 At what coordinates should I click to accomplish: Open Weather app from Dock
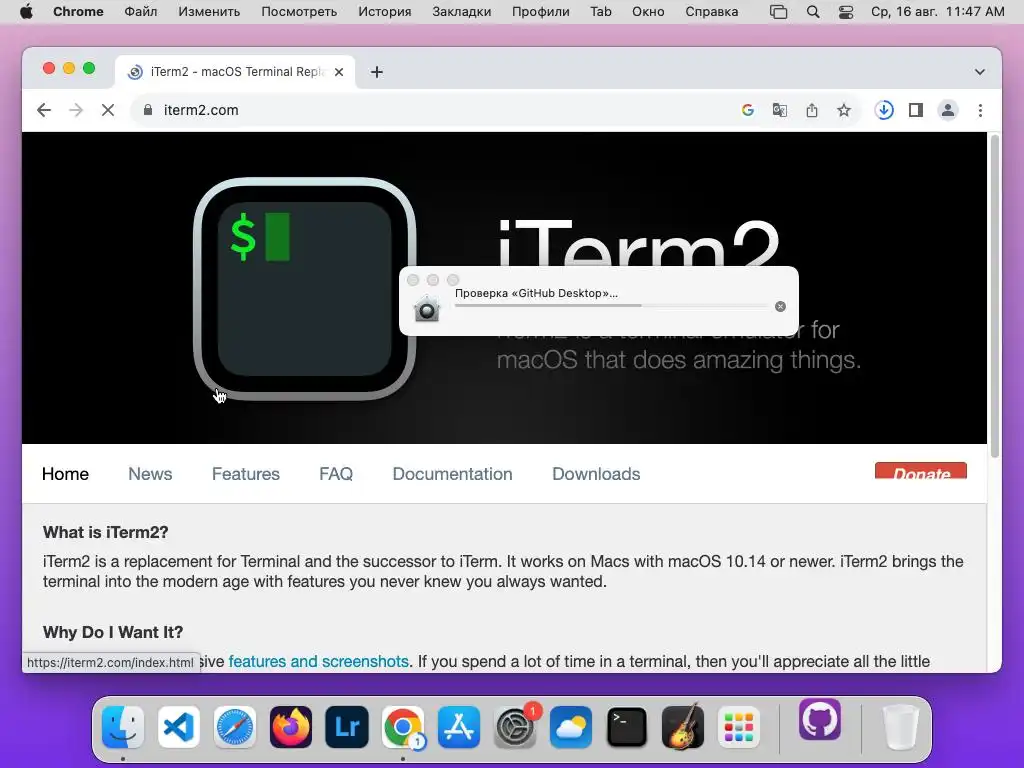pos(571,727)
